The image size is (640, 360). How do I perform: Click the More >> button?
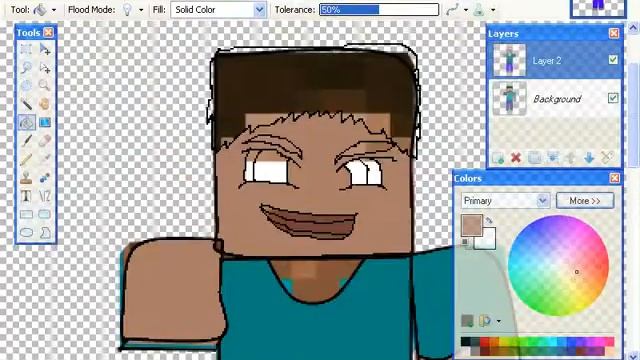[585, 201]
